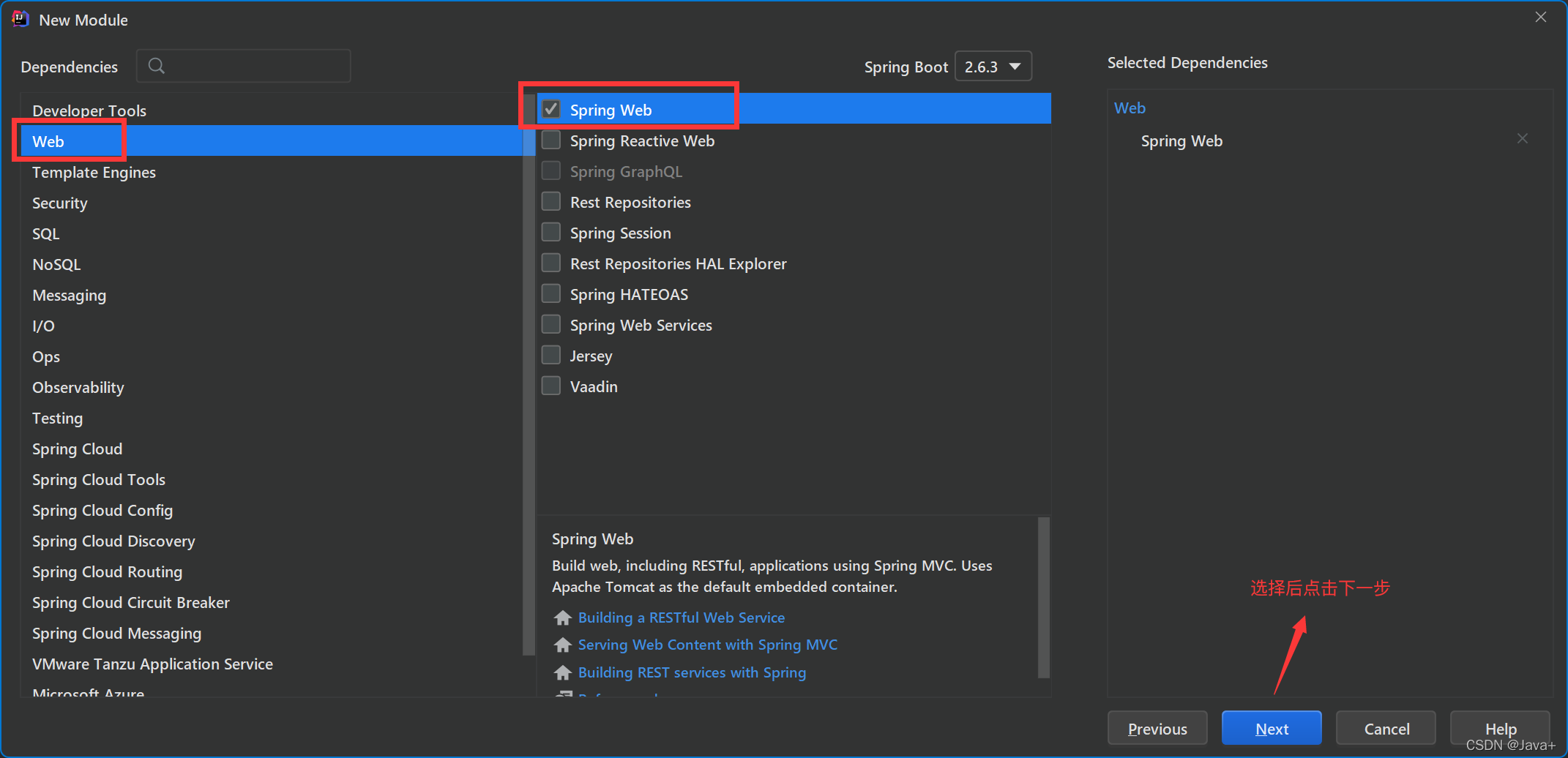Click the house icon beside Serving Web Content
The image size is (1568, 758).
[562, 645]
